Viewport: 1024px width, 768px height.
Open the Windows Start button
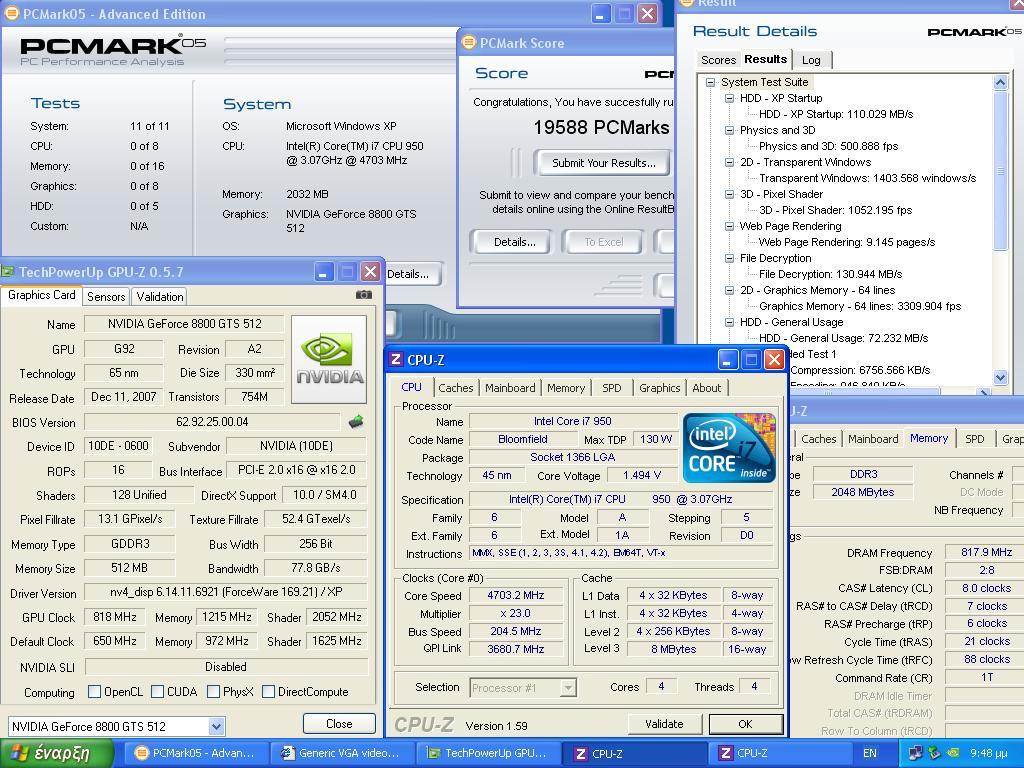click(x=57, y=754)
